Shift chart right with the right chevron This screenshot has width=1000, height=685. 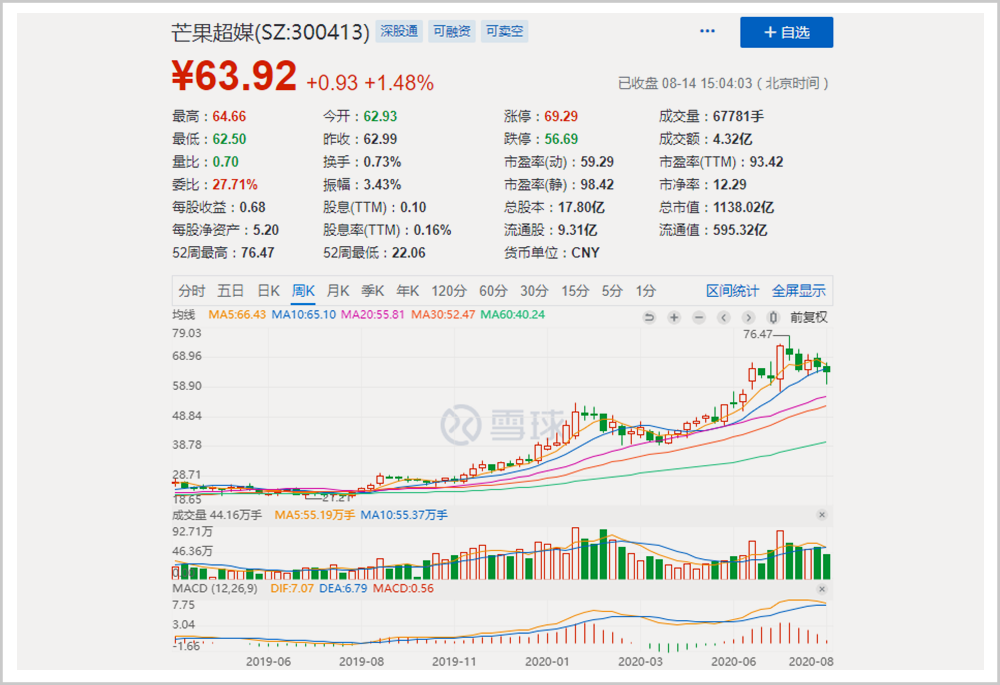pos(748,317)
